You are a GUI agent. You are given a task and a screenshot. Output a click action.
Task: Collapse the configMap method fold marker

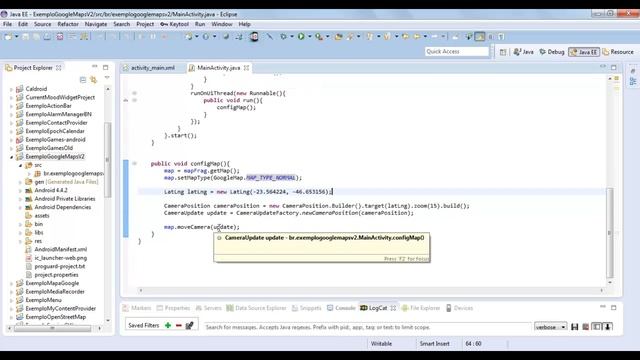134,164
